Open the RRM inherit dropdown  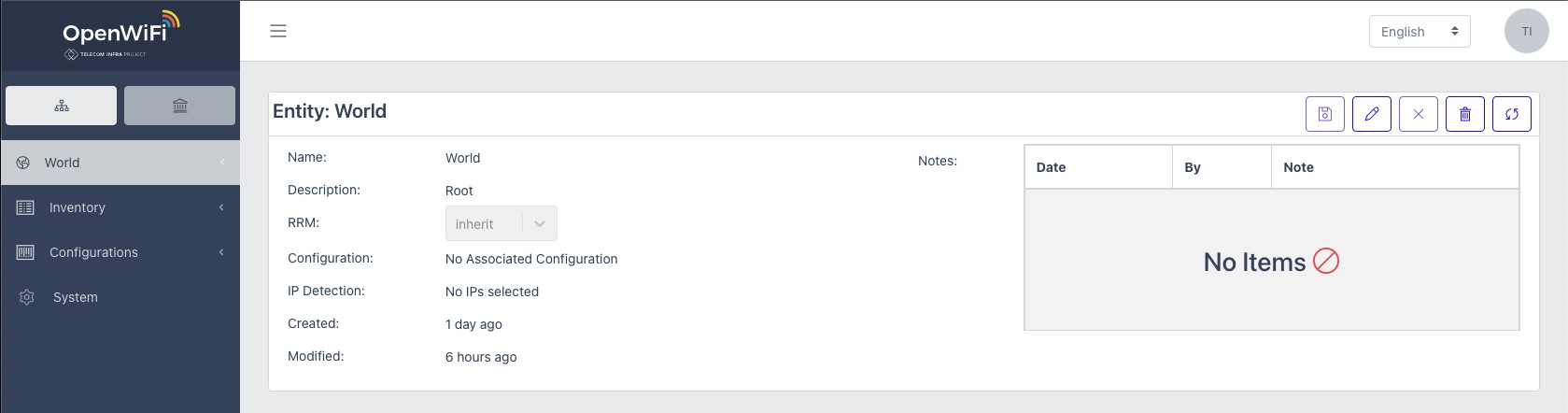pos(501,224)
